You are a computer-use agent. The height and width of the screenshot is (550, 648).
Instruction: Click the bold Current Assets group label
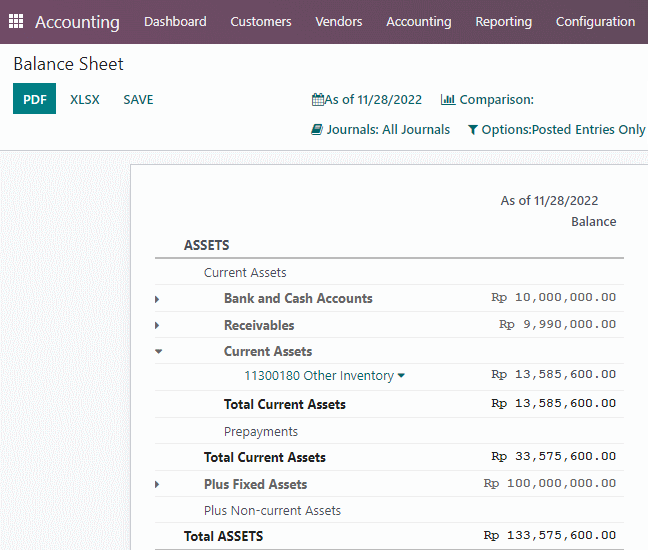[x=268, y=351]
